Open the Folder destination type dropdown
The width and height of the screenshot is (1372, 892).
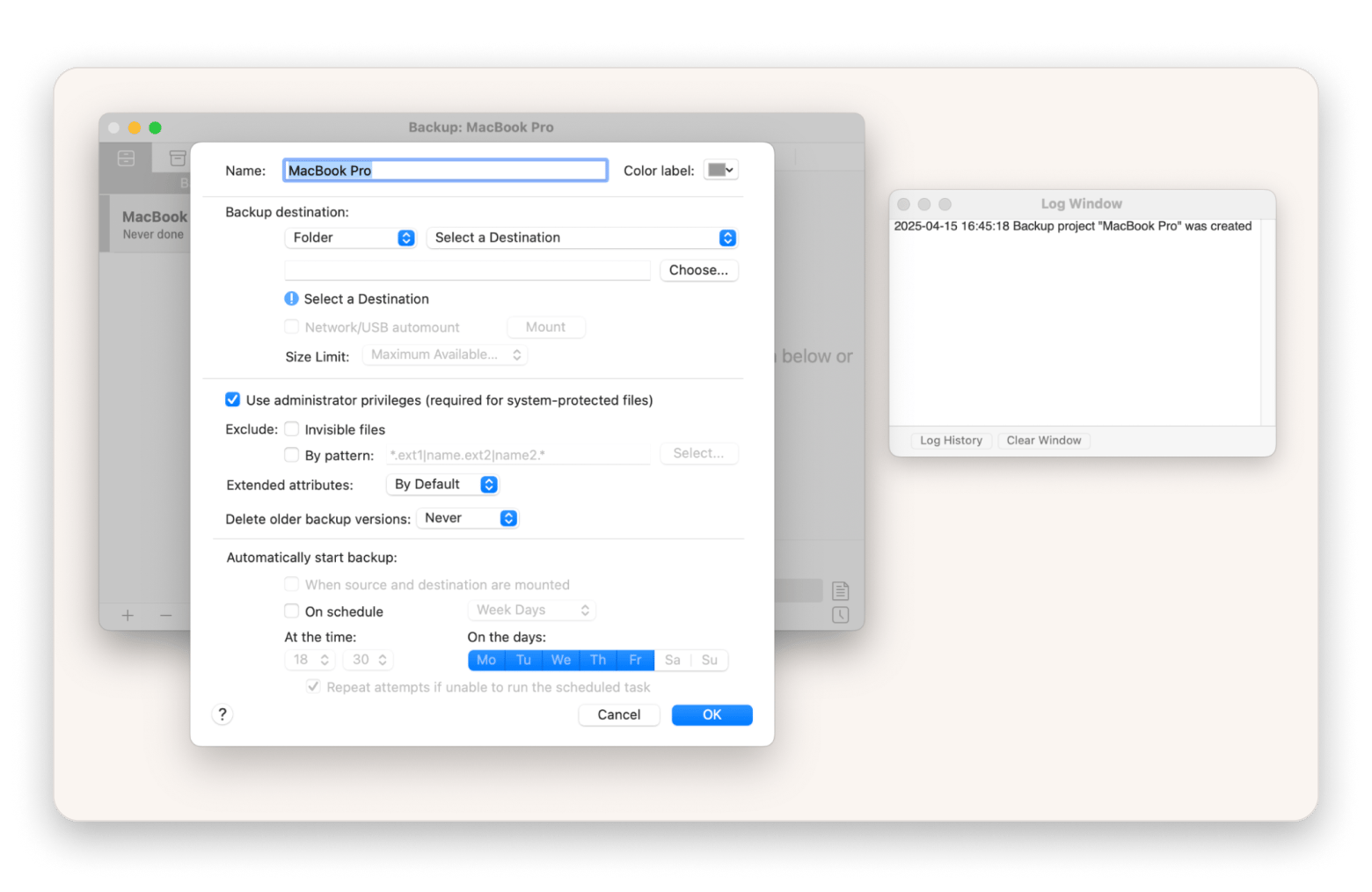point(350,238)
